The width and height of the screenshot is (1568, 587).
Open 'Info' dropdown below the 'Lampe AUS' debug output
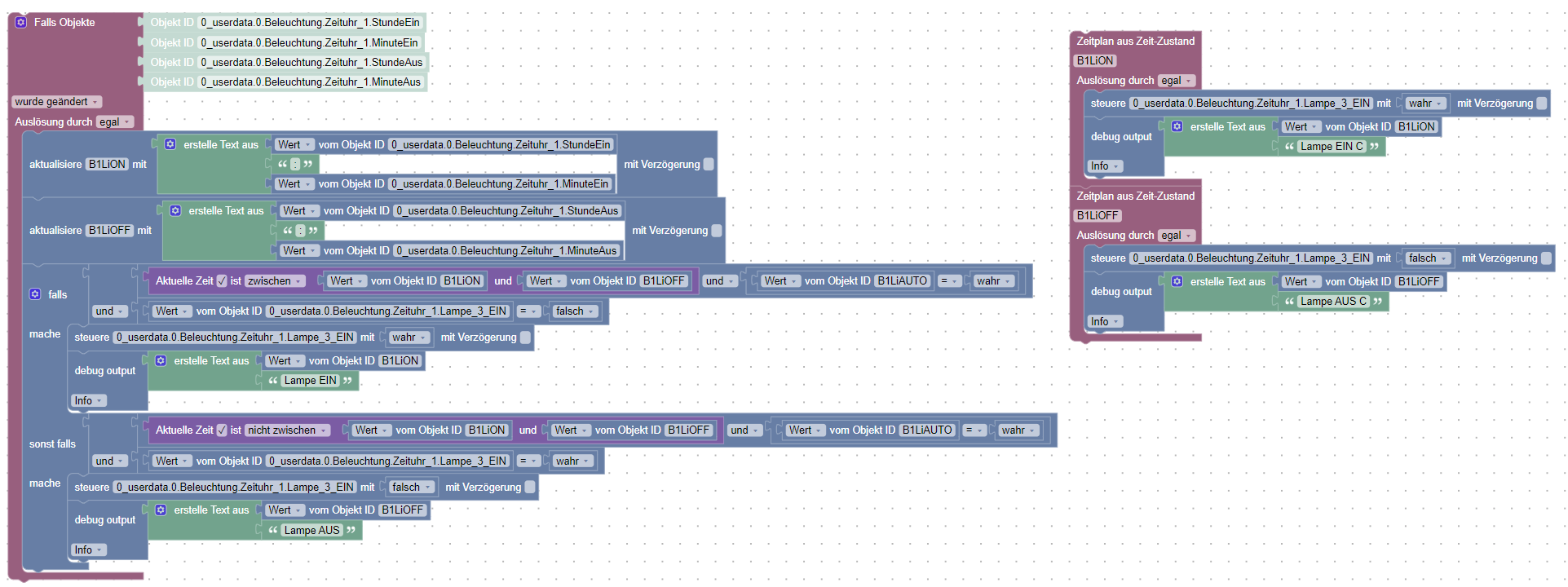coord(88,549)
